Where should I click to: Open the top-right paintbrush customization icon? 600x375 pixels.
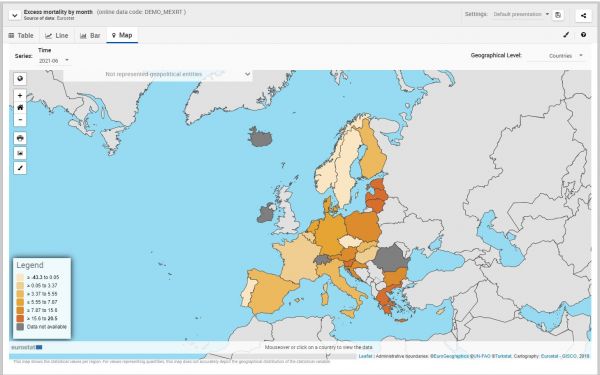point(566,35)
